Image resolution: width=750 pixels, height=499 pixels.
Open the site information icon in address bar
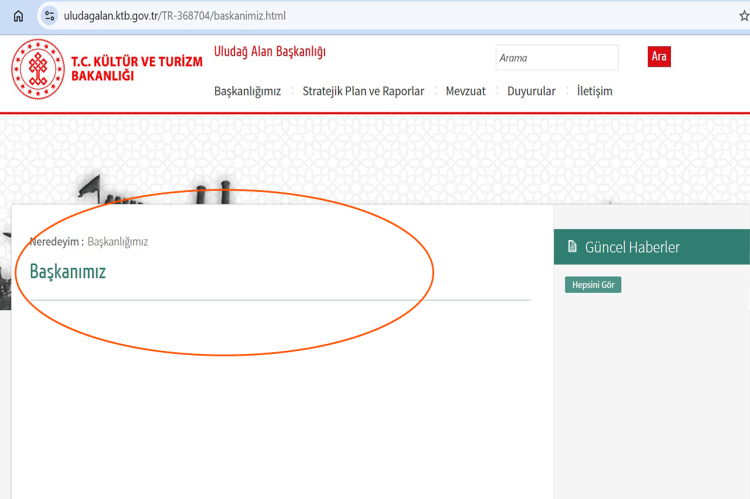pos(50,16)
